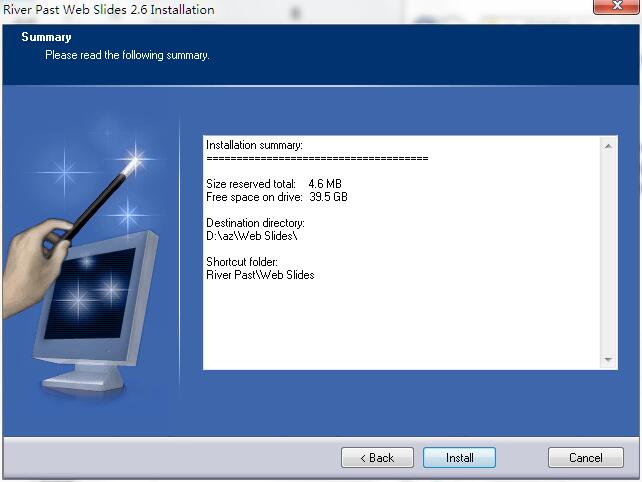Click the window title 'River Past Web Slides 2.6 Installation'
The height and width of the screenshot is (482, 642).
[x=109, y=9]
